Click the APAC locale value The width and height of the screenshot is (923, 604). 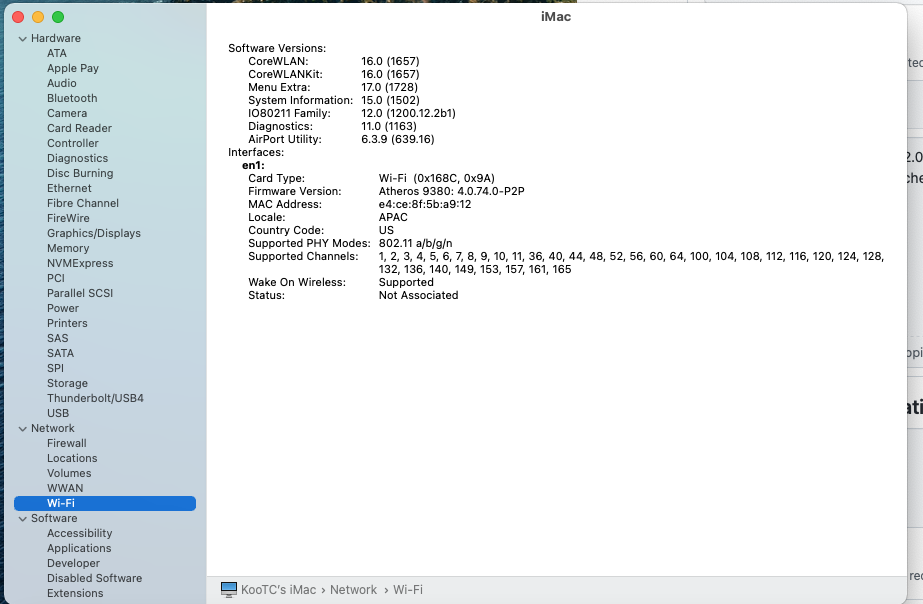[393, 217]
